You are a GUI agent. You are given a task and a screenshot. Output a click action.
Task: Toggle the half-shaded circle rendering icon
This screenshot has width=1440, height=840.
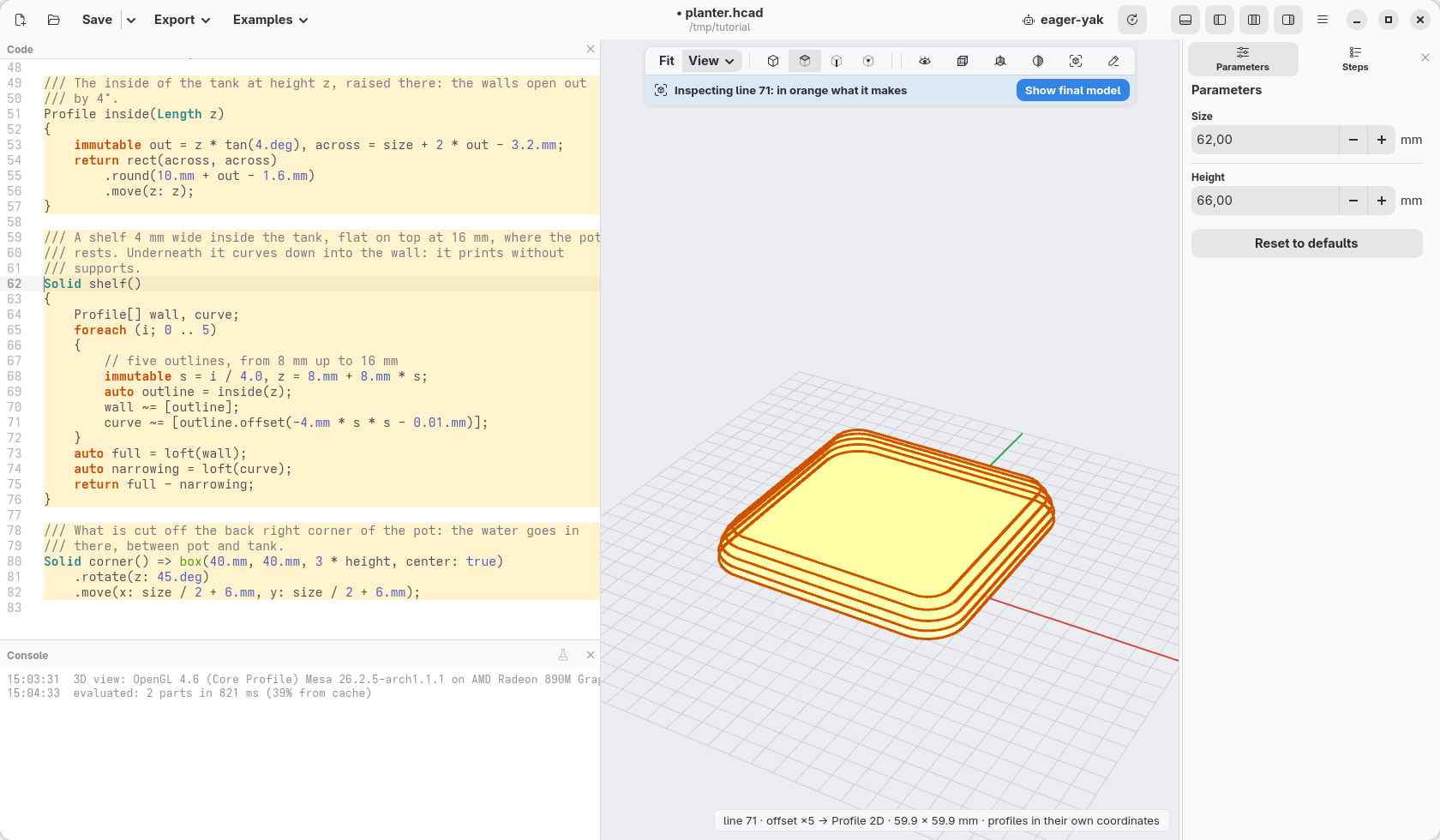1038,61
